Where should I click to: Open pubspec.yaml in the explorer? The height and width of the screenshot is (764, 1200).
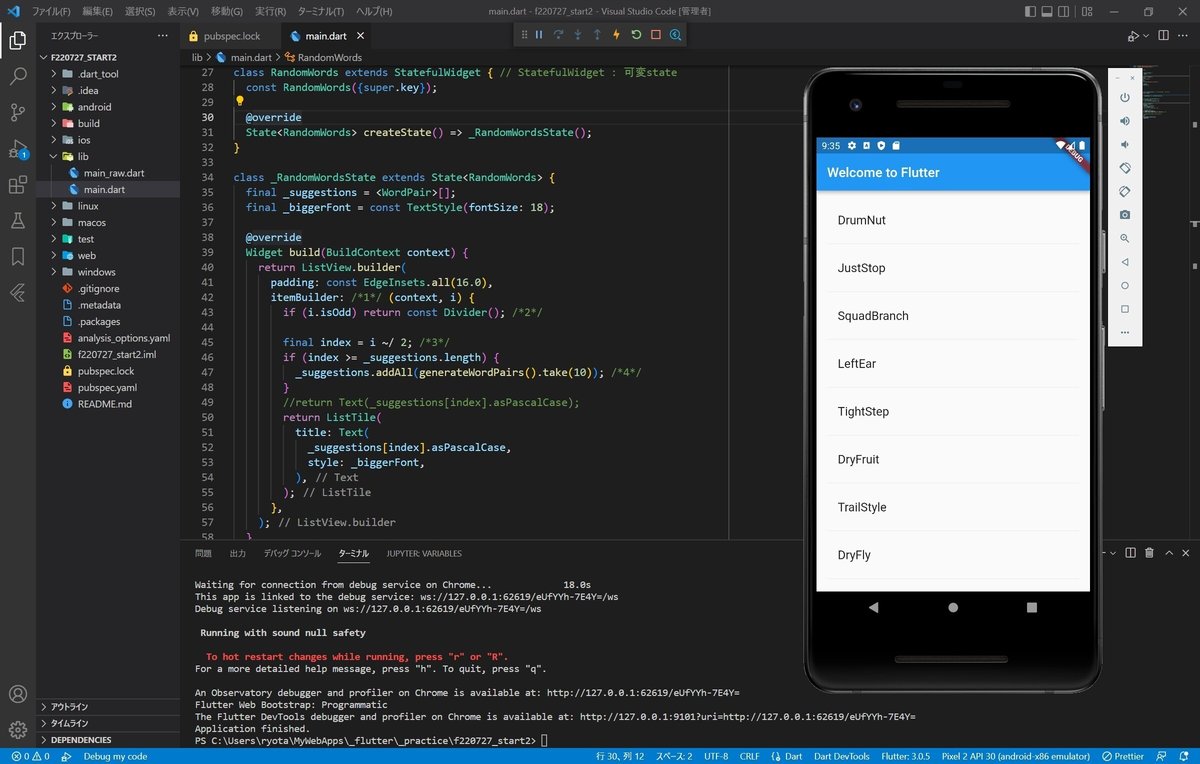pos(108,388)
